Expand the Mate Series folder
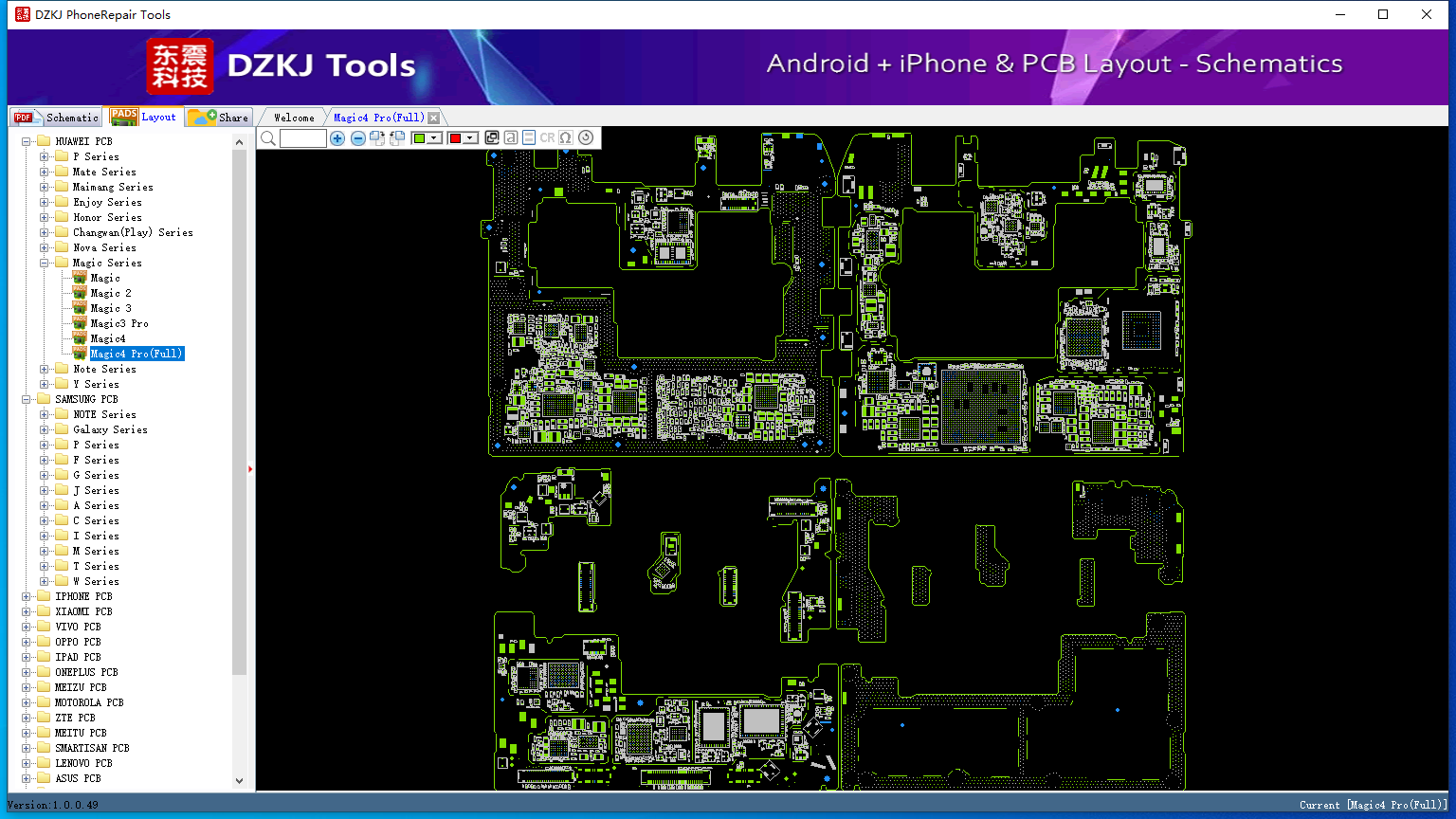The height and width of the screenshot is (819, 1456). [x=44, y=172]
